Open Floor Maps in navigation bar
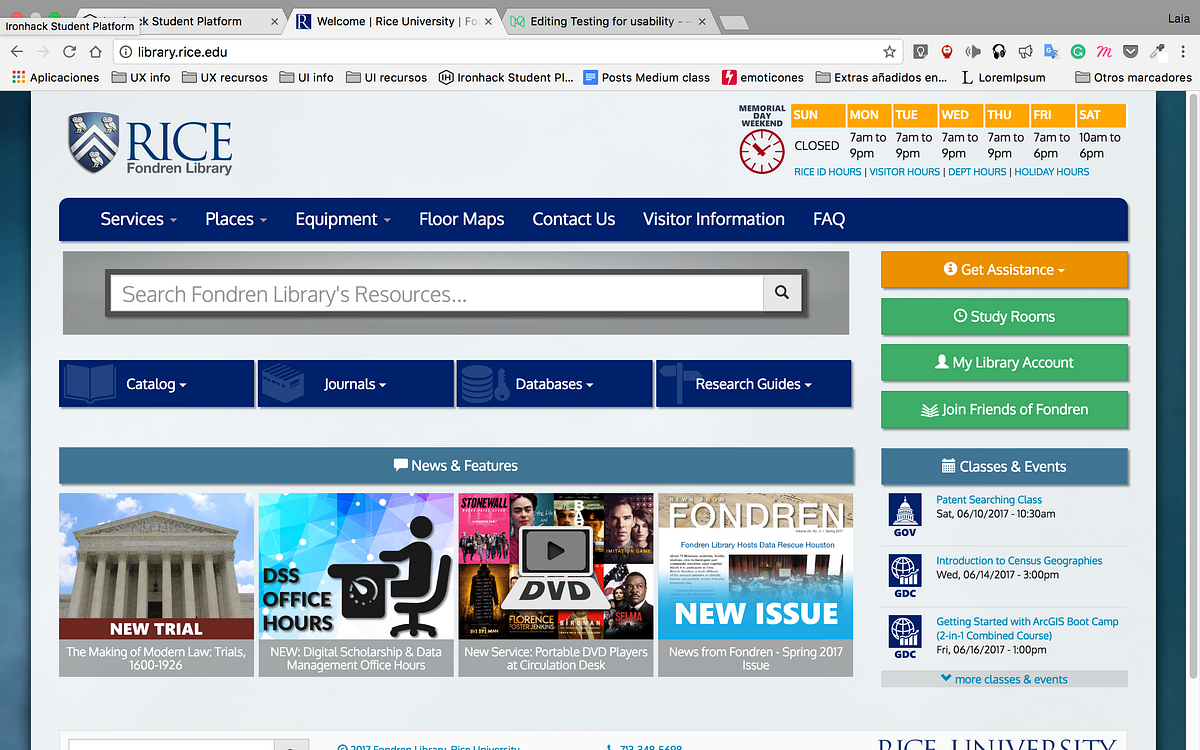1200x750 pixels. click(x=461, y=219)
